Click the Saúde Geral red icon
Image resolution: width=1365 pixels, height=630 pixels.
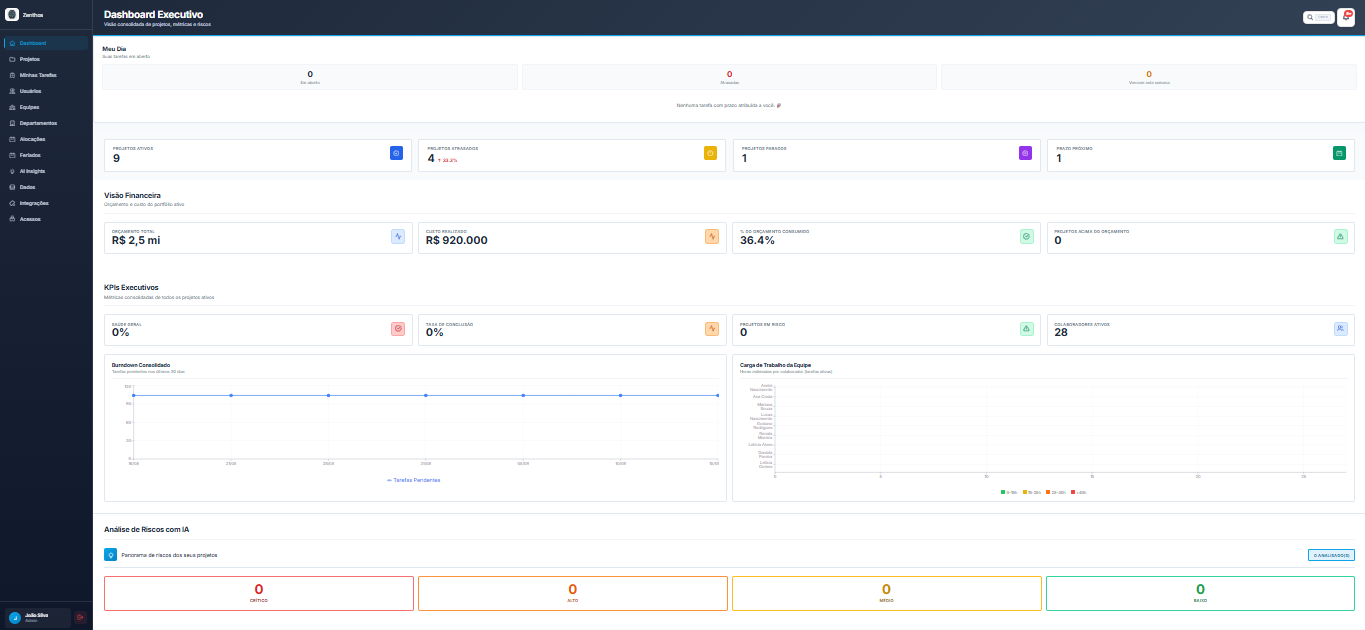(x=397, y=328)
